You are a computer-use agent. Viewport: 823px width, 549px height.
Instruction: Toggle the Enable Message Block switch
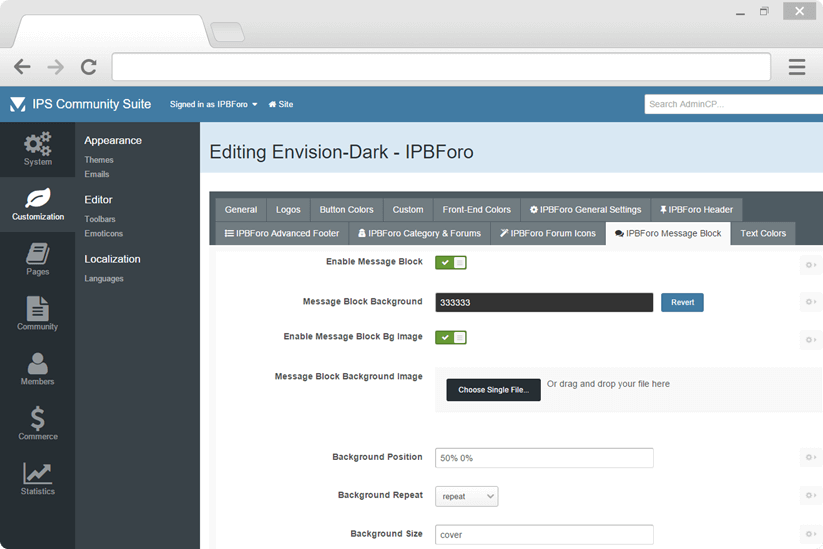pos(450,262)
